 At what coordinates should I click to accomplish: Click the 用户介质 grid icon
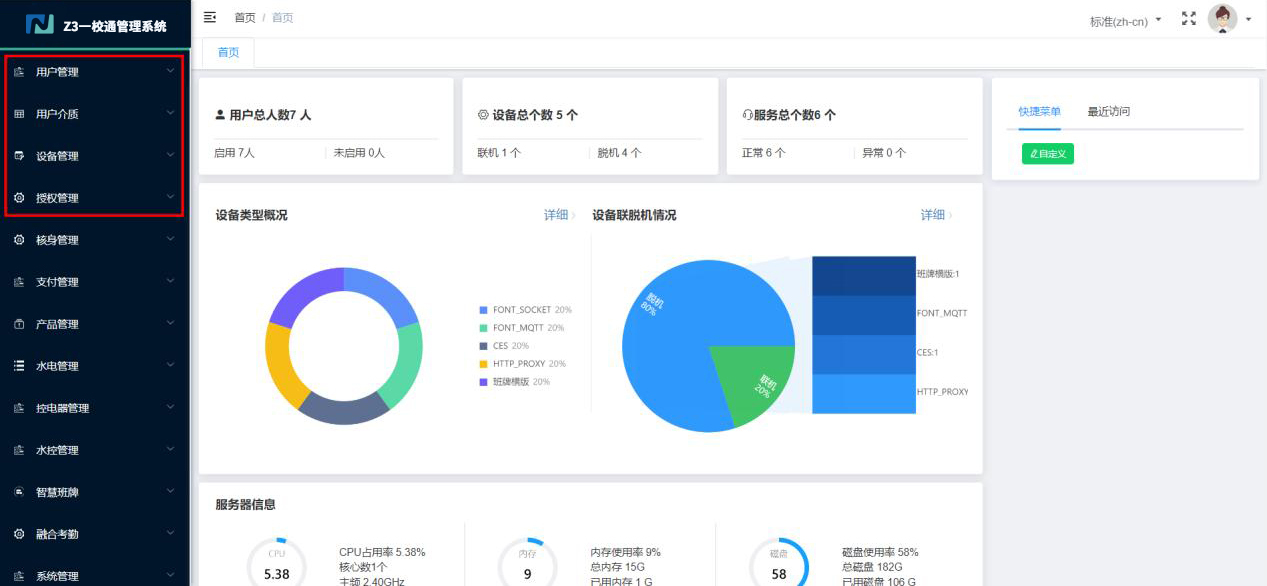click(x=19, y=114)
